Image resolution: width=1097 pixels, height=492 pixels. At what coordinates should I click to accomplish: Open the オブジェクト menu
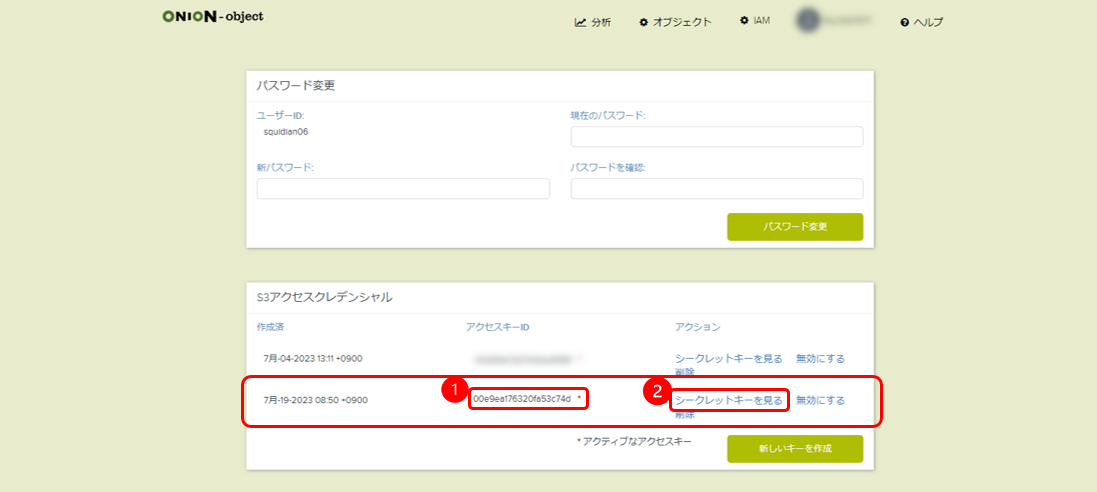682,22
